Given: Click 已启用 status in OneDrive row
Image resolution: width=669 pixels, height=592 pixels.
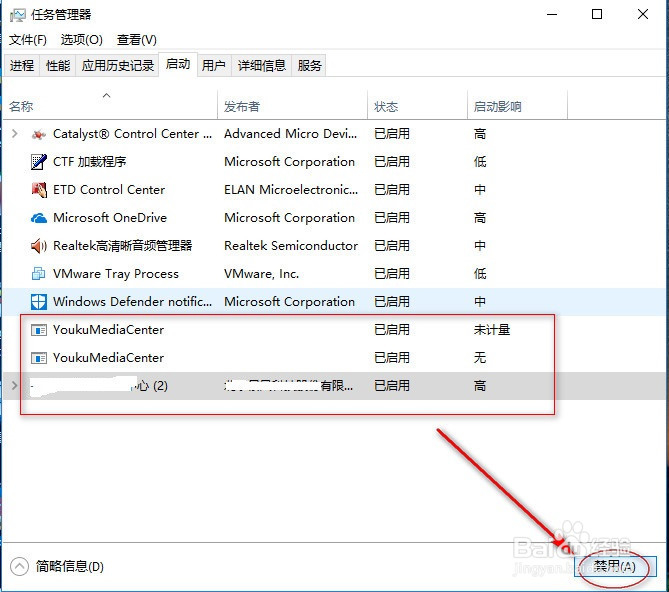Looking at the screenshot, I should coord(392,218).
